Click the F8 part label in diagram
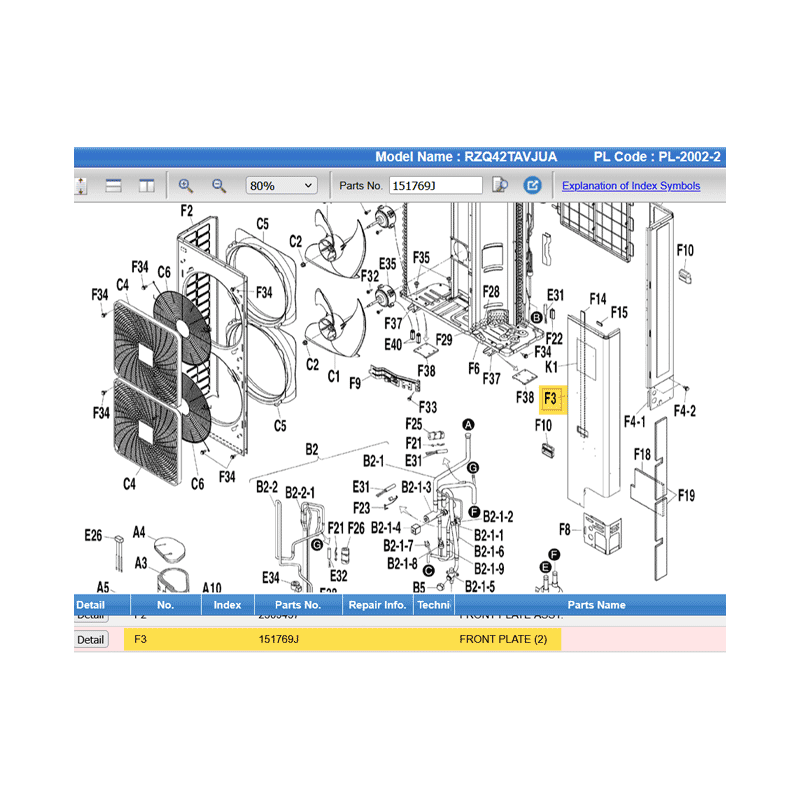Viewport: 800px width, 800px height. tap(564, 529)
